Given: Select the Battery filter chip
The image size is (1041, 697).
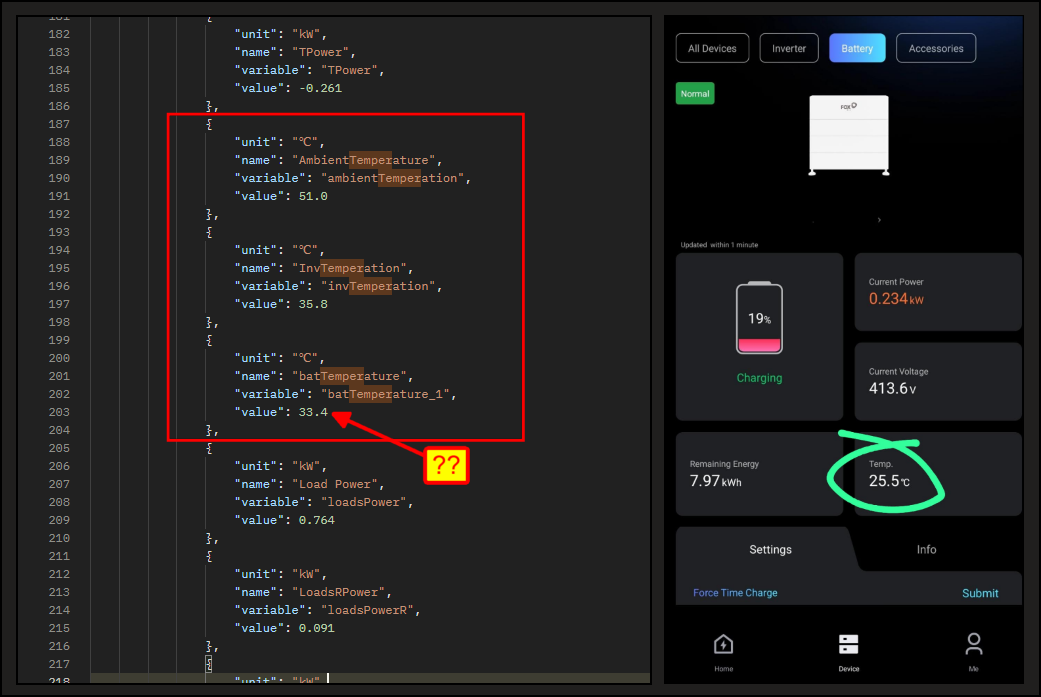Looking at the screenshot, I should tap(857, 48).
